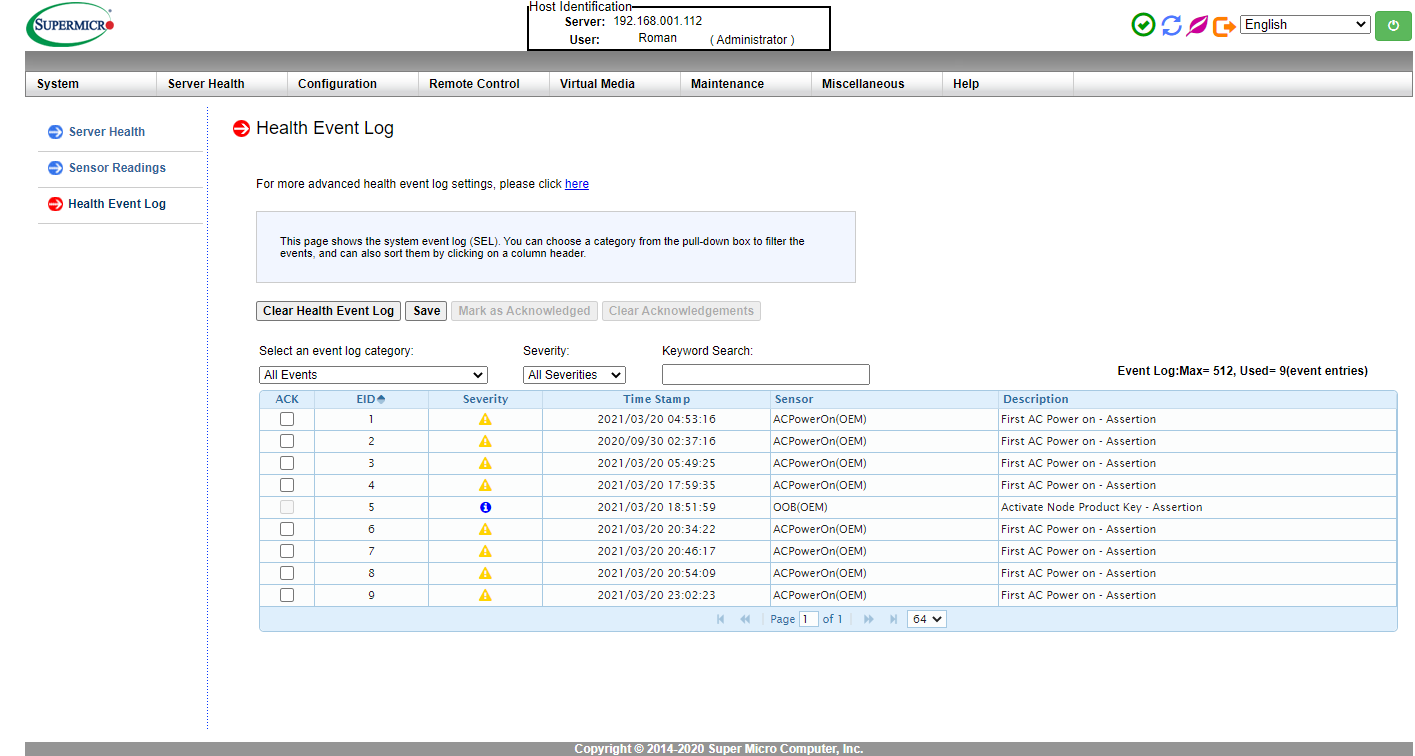Click the 'here' advanced settings link

577,184
